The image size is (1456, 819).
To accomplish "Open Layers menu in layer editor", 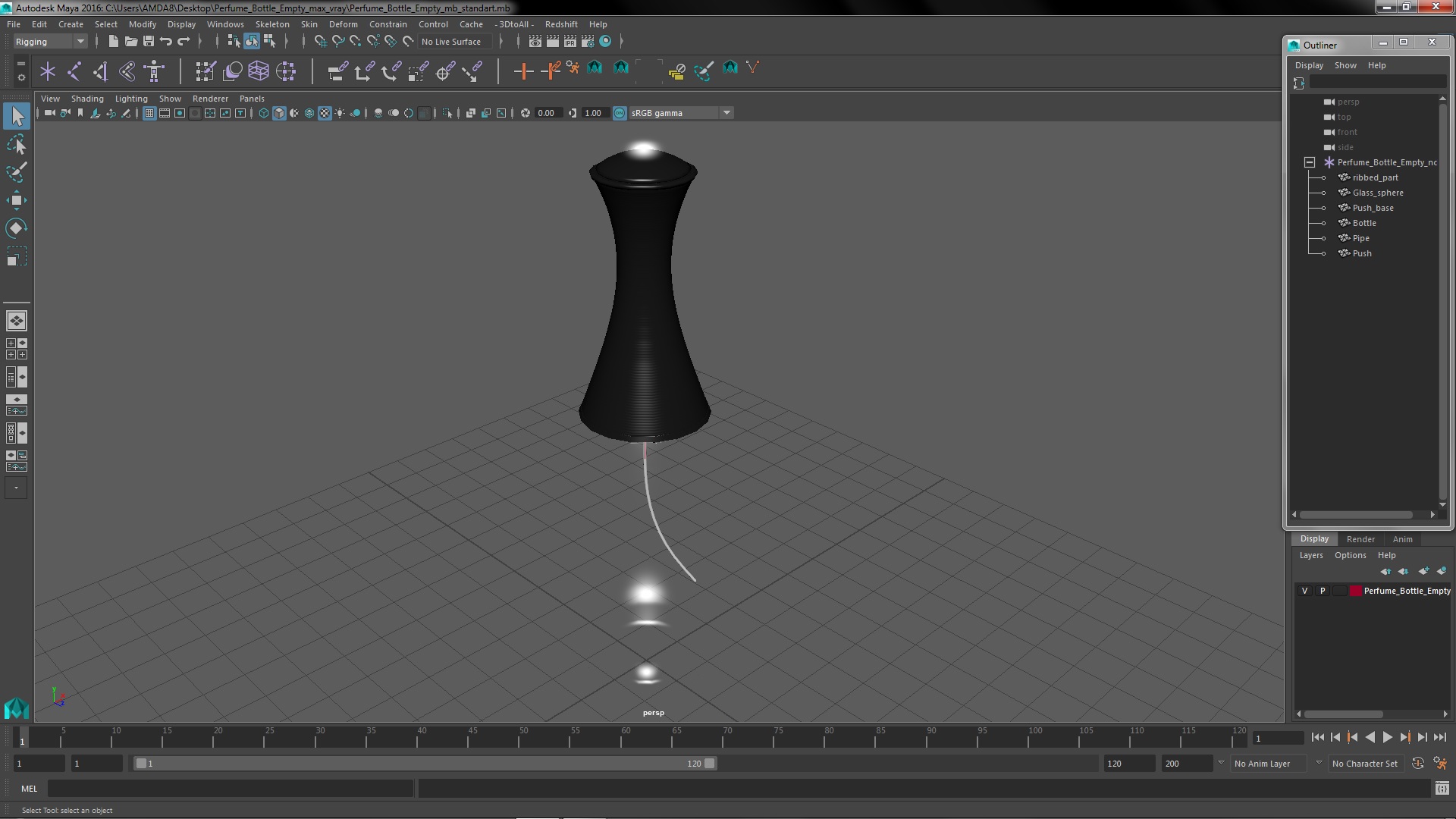I will coord(1311,555).
